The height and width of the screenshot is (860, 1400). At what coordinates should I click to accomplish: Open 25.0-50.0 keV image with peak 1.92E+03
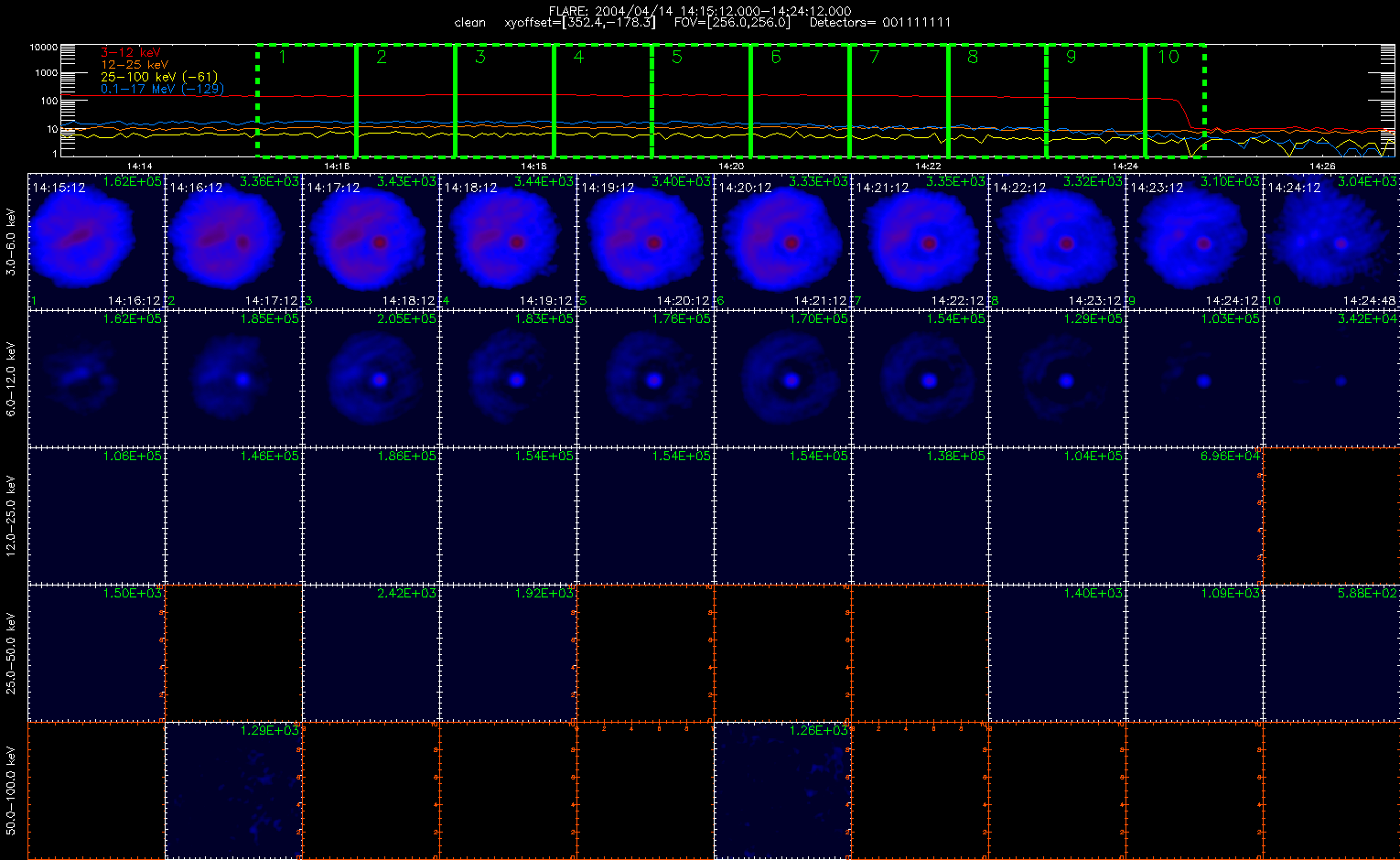tap(508, 652)
